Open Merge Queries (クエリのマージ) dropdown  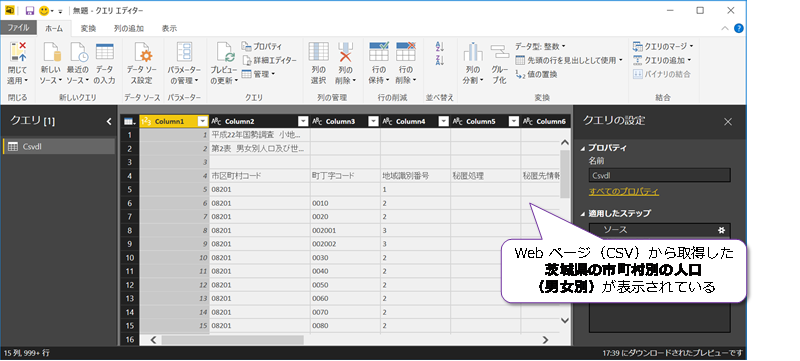coord(663,46)
